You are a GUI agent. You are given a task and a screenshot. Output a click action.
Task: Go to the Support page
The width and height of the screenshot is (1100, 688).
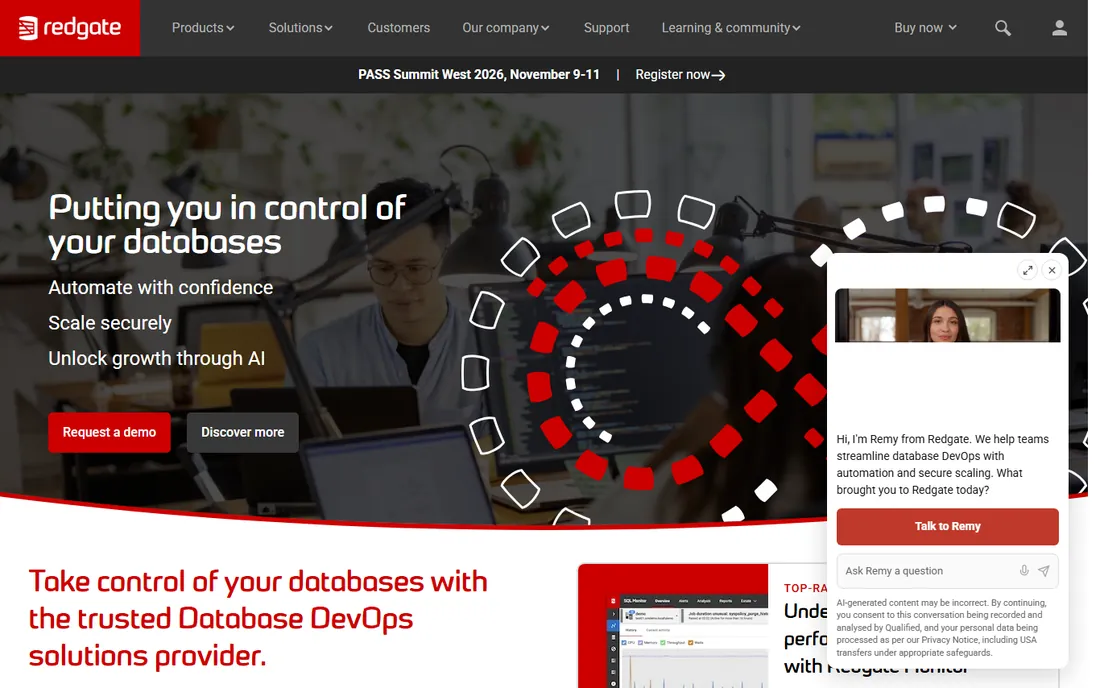coord(606,28)
